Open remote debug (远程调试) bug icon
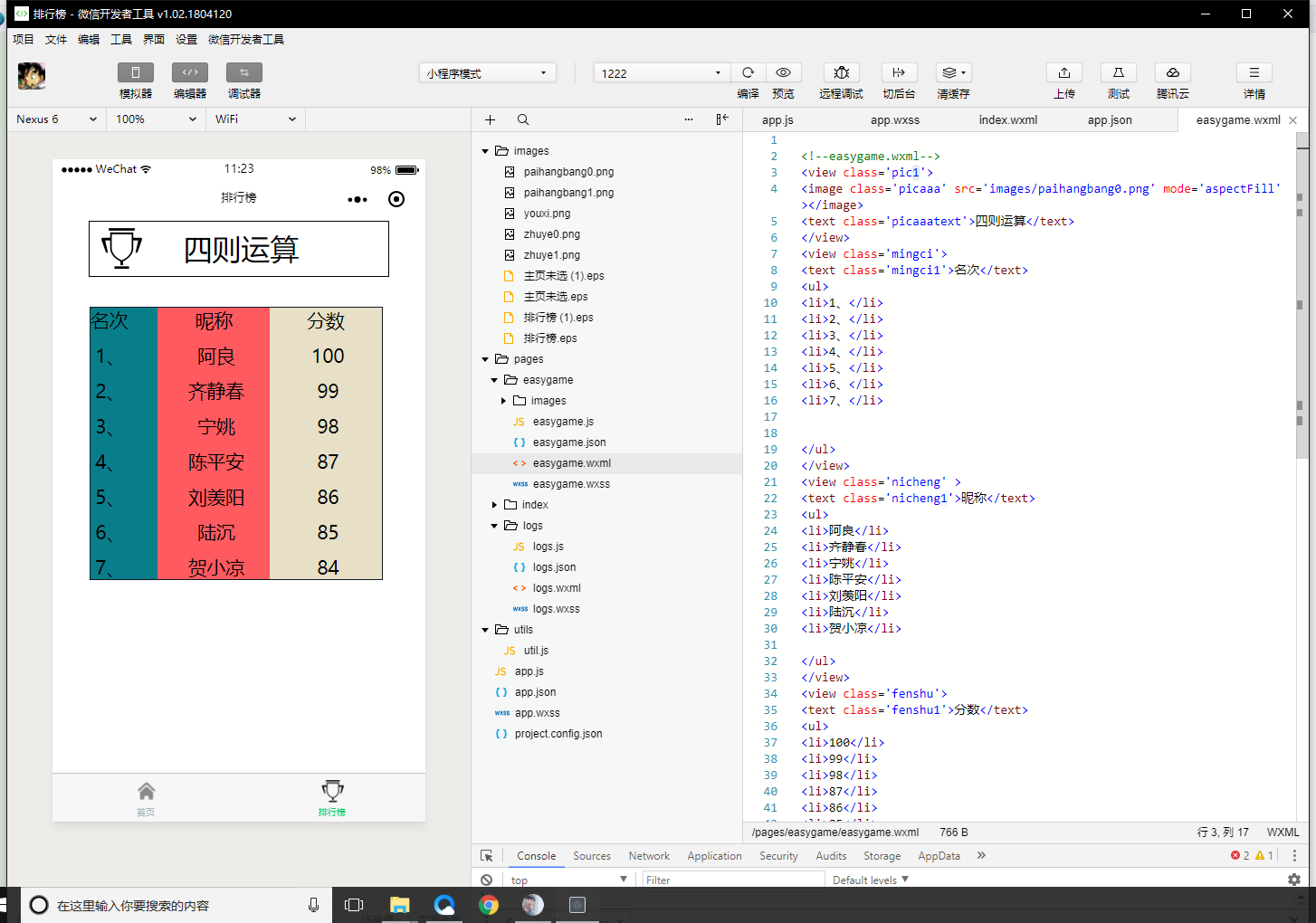The width and height of the screenshot is (1316, 923). [x=842, y=72]
